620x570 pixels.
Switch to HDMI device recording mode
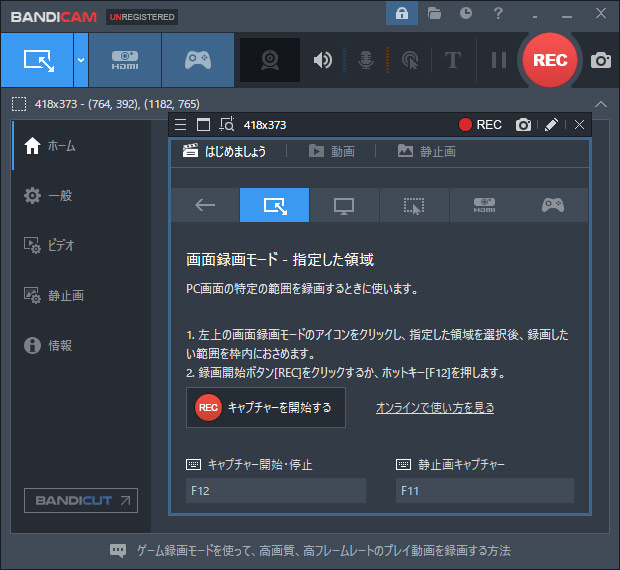(x=125, y=60)
